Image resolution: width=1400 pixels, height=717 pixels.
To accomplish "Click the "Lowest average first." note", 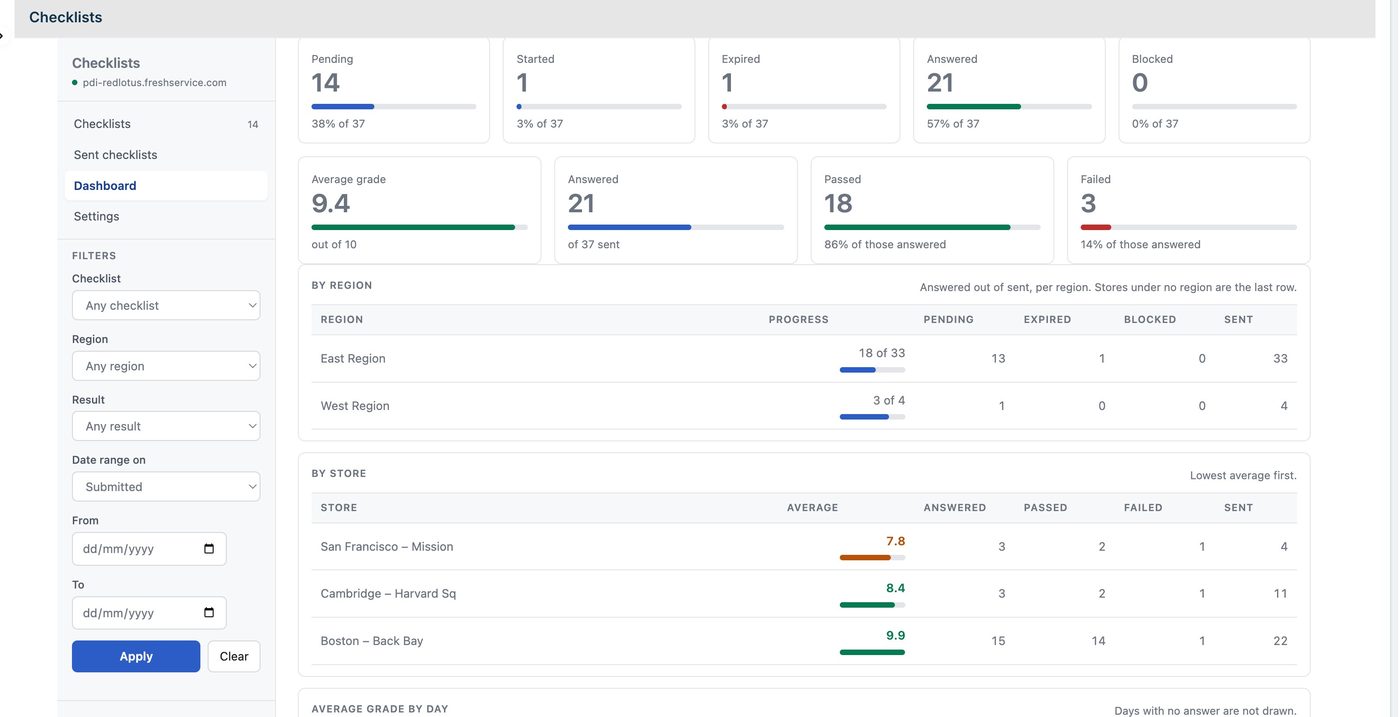I will (1243, 476).
